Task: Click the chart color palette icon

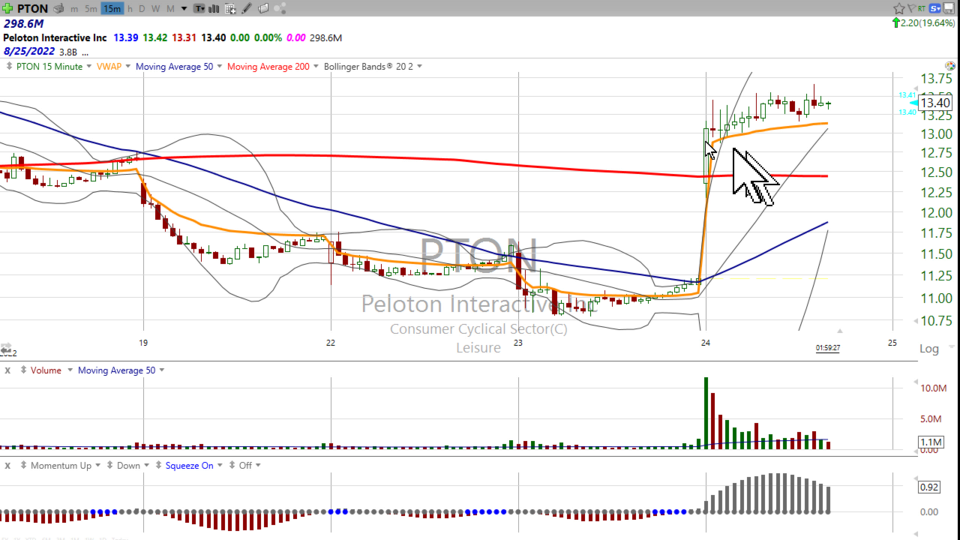Action: tap(950, 66)
